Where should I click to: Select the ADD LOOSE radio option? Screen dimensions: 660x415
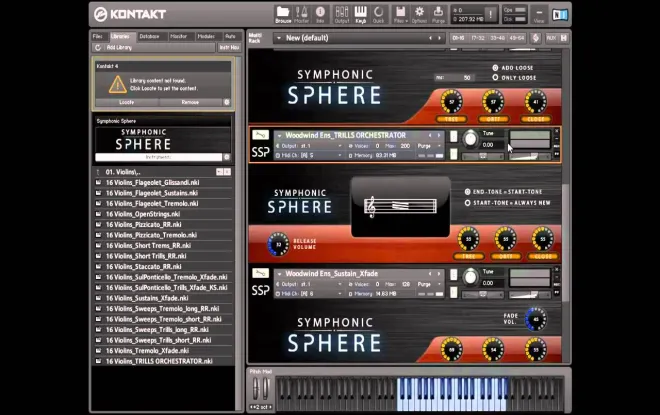tap(495, 68)
